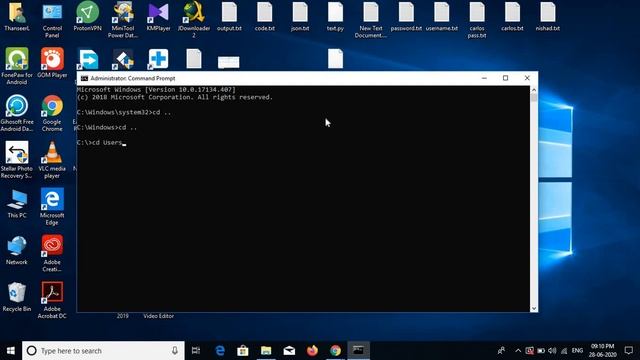This screenshot has width=640, height=360.
Task: Launch Google Chrome desktop shortcut
Action: tap(52, 113)
